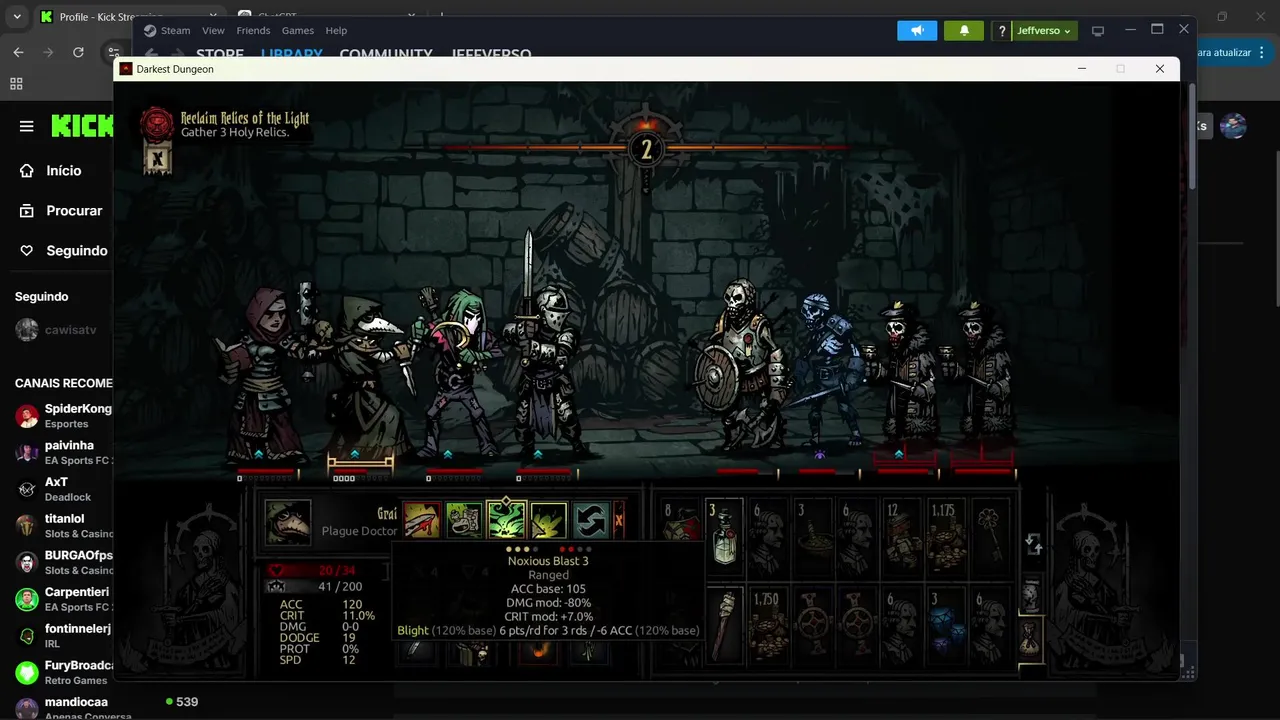Open the View menu in Steam
Screen dimensions: 1280x720
[x=213, y=31]
